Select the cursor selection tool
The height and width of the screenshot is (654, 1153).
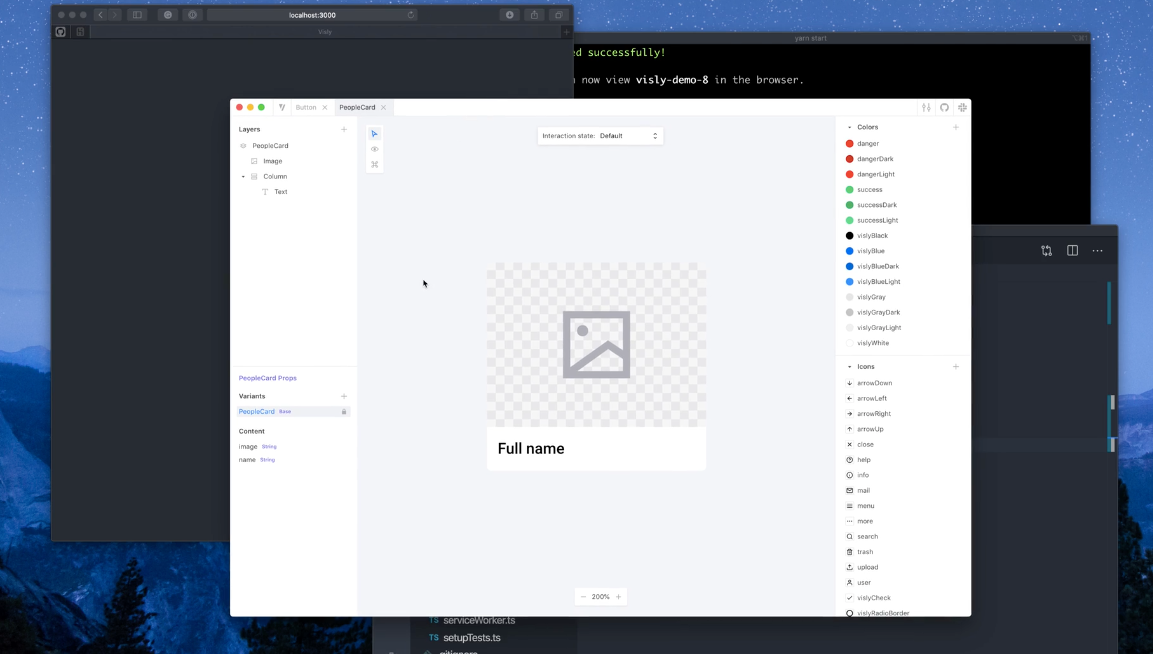point(374,133)
